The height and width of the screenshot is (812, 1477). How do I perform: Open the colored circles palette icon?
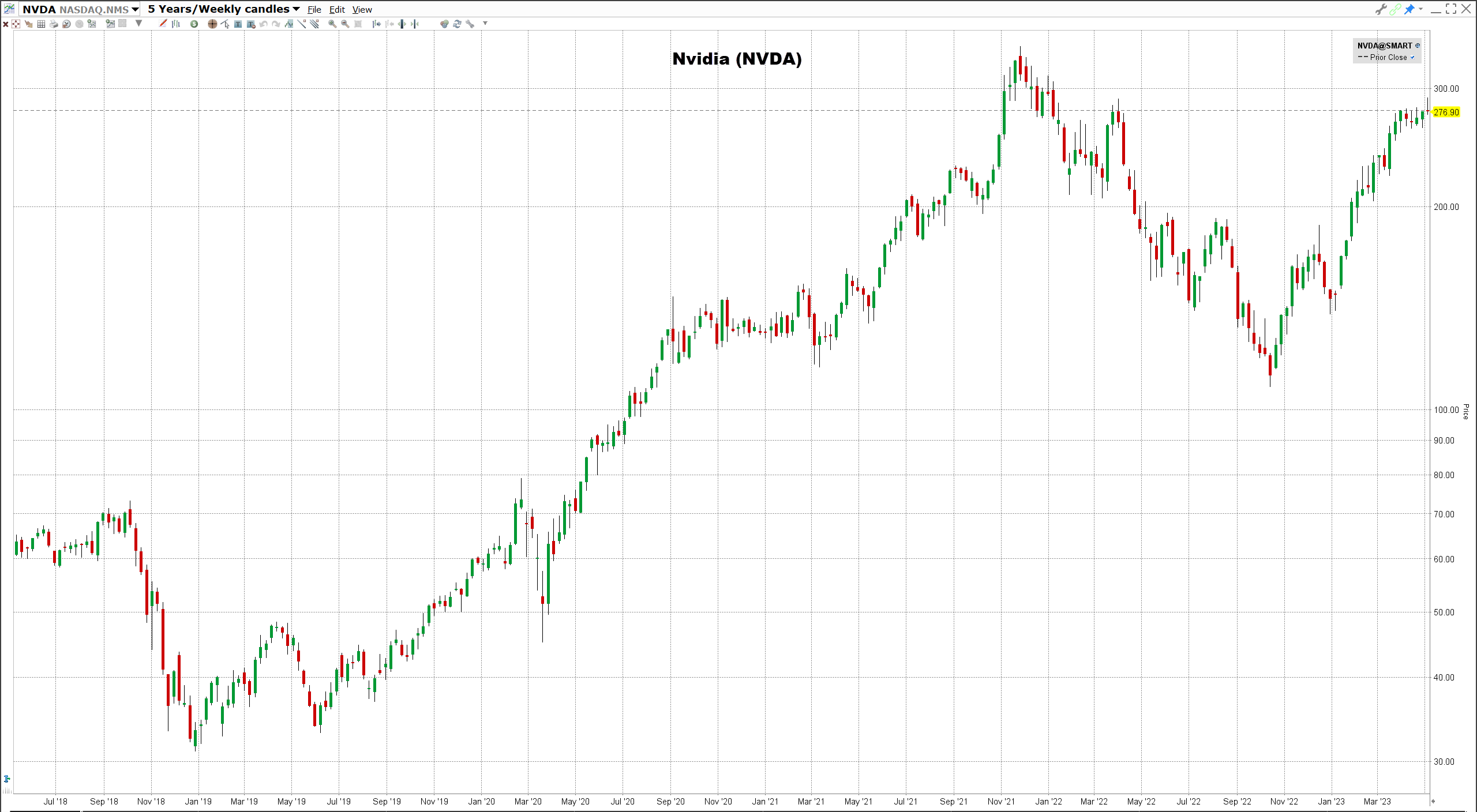(x=444, y=24)
